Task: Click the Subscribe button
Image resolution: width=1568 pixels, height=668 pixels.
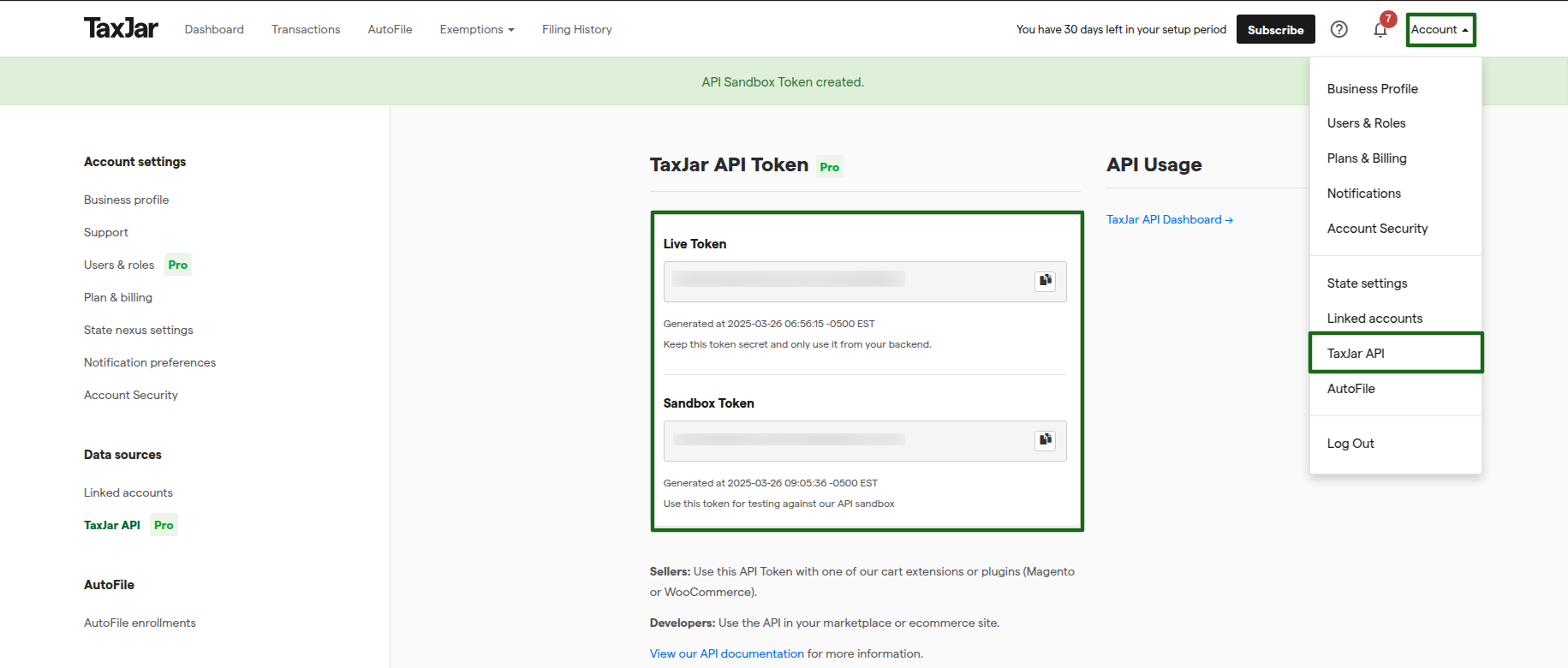Action: (x=1276, y=29)
